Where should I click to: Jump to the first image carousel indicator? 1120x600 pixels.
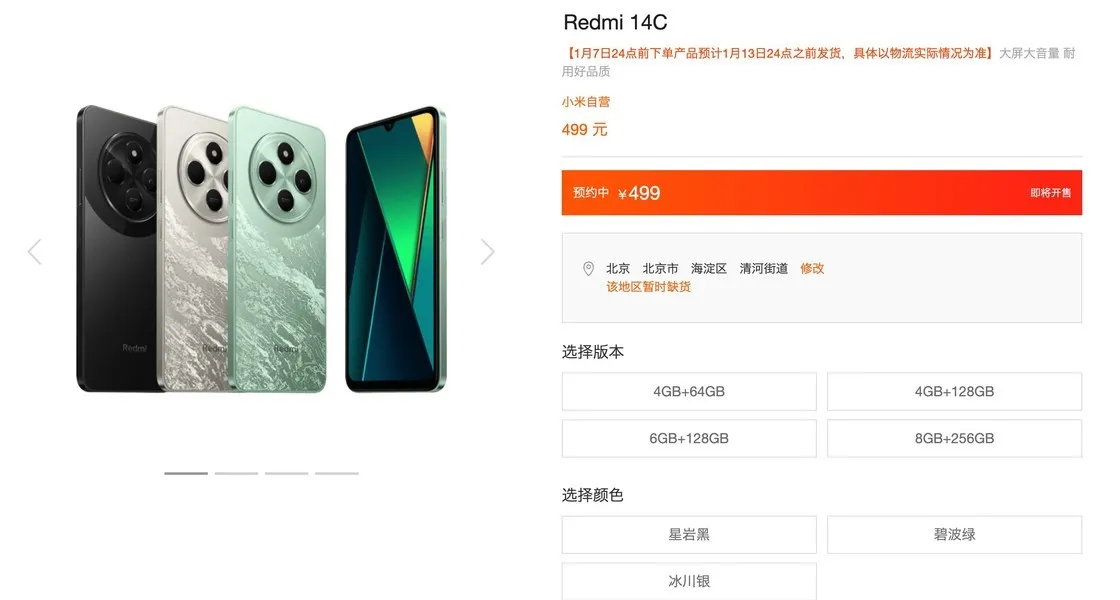coord(186,473)
